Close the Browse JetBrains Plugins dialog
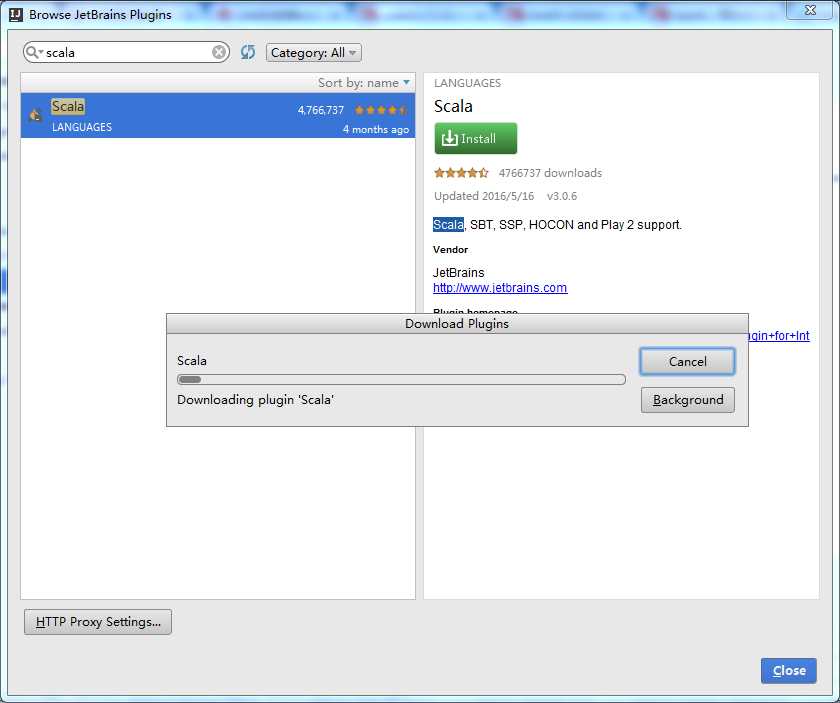The height and width of the screenshot is (703, 840). point(789,670)
